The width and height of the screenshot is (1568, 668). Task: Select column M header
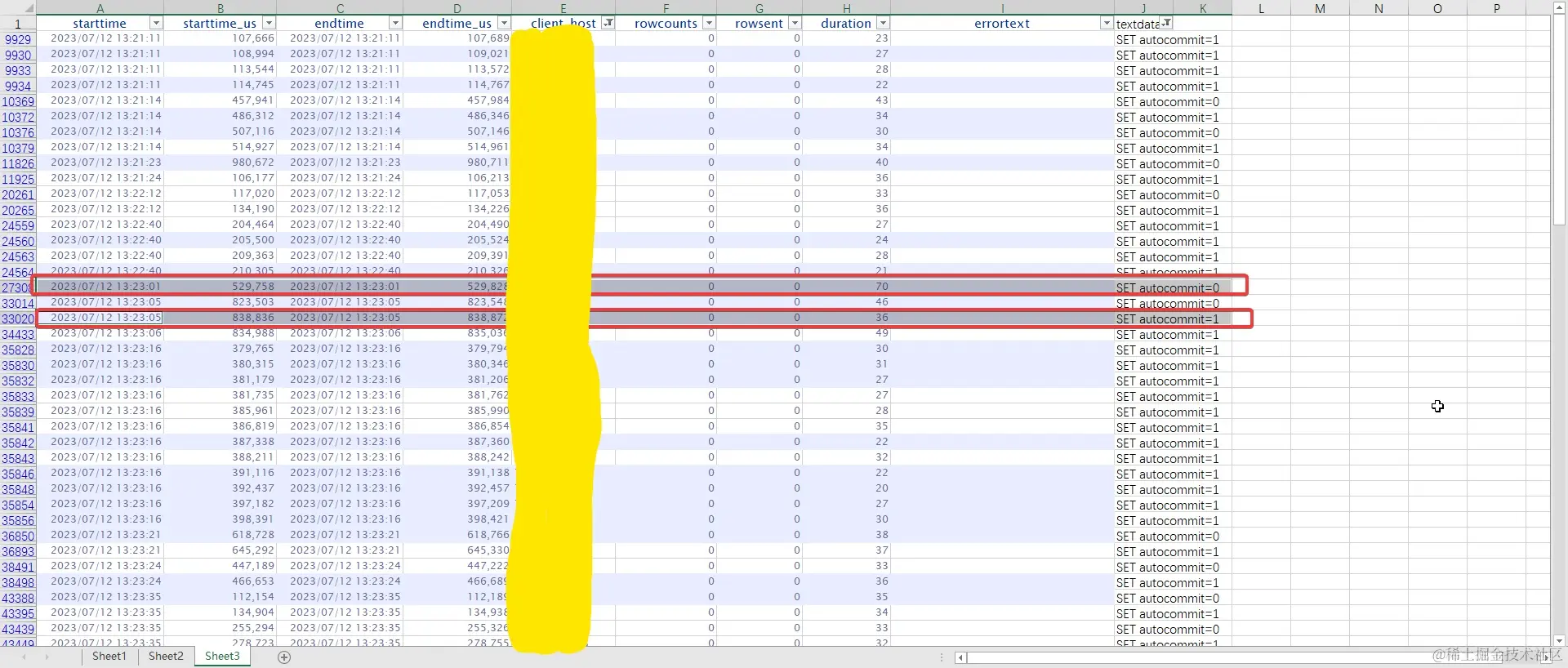point(1320,8)
